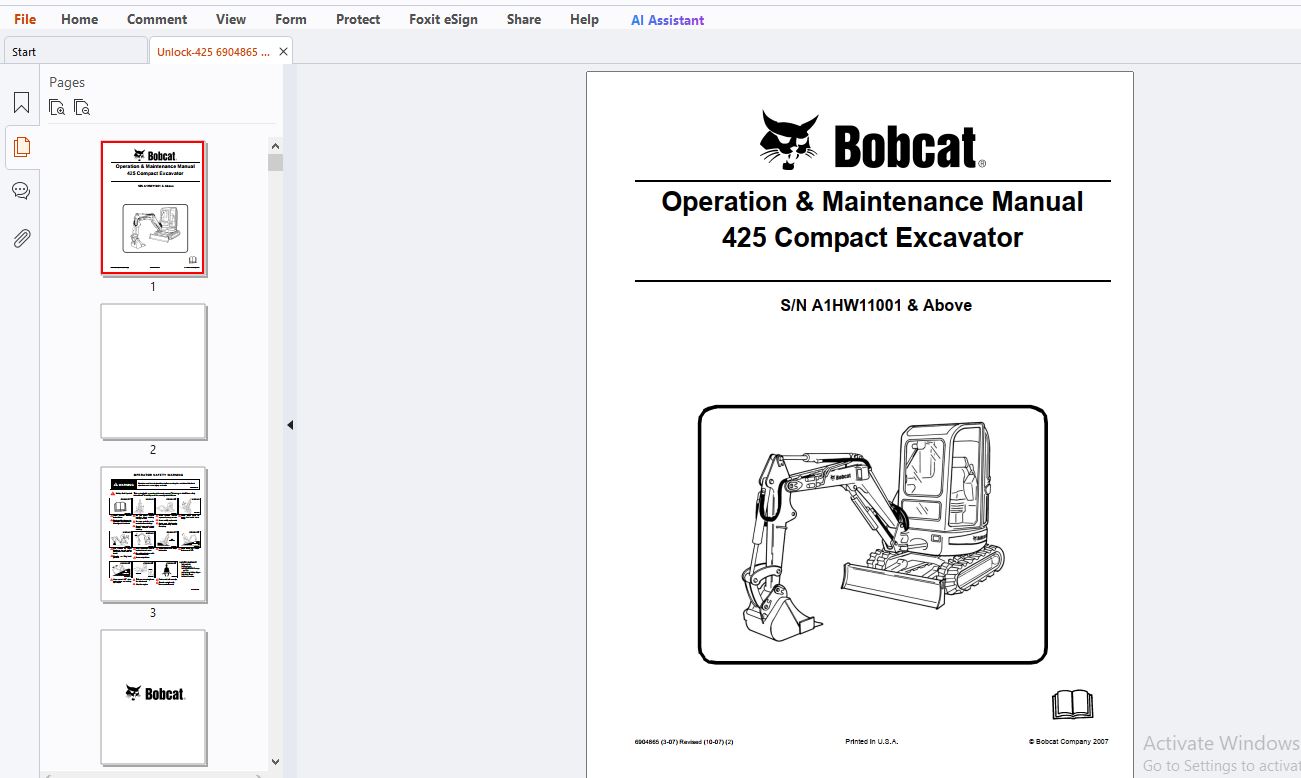Screen dimensions: 1301x778
Task: Open the Protect tab
Action: [x=358, y=19]
